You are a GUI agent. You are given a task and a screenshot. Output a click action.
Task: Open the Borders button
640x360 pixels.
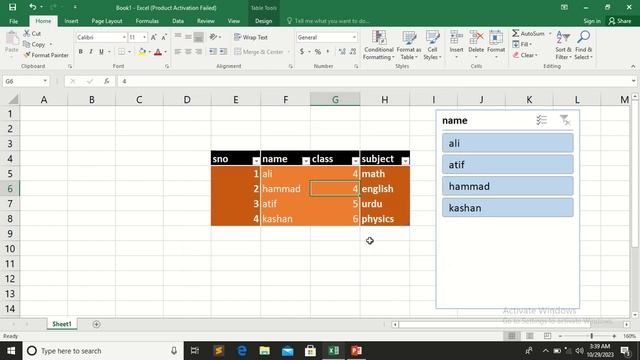122,52
